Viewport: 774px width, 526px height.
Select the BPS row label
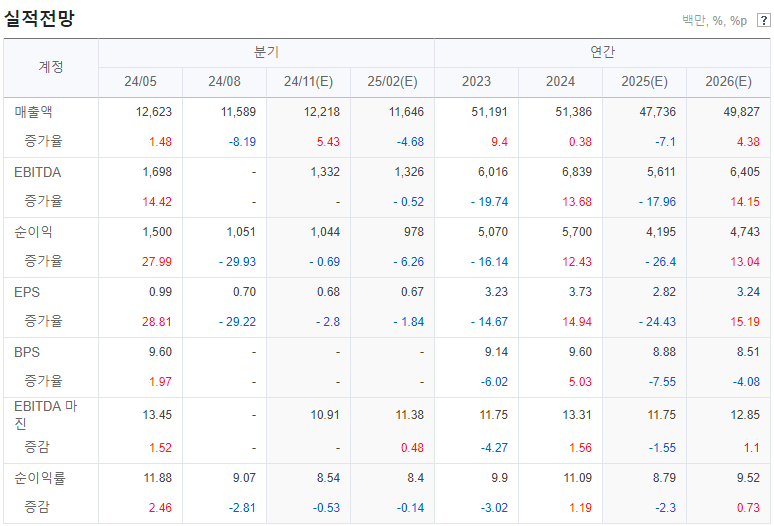(27, 352)
